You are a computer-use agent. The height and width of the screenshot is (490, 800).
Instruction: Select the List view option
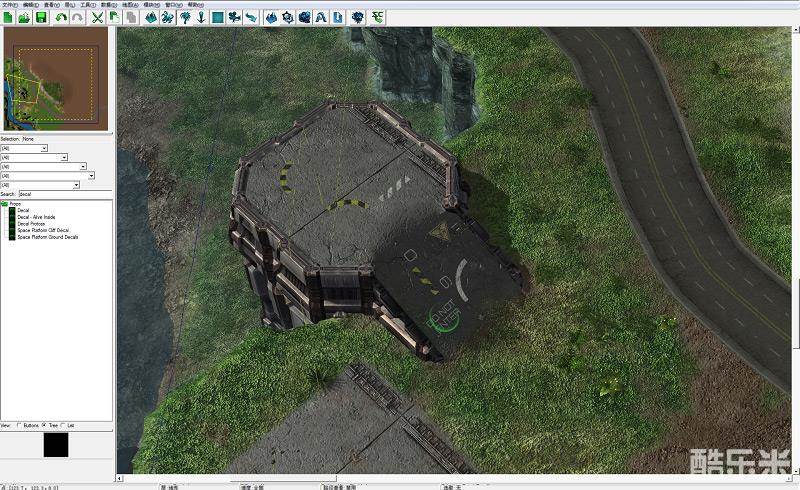pos(64,425)
